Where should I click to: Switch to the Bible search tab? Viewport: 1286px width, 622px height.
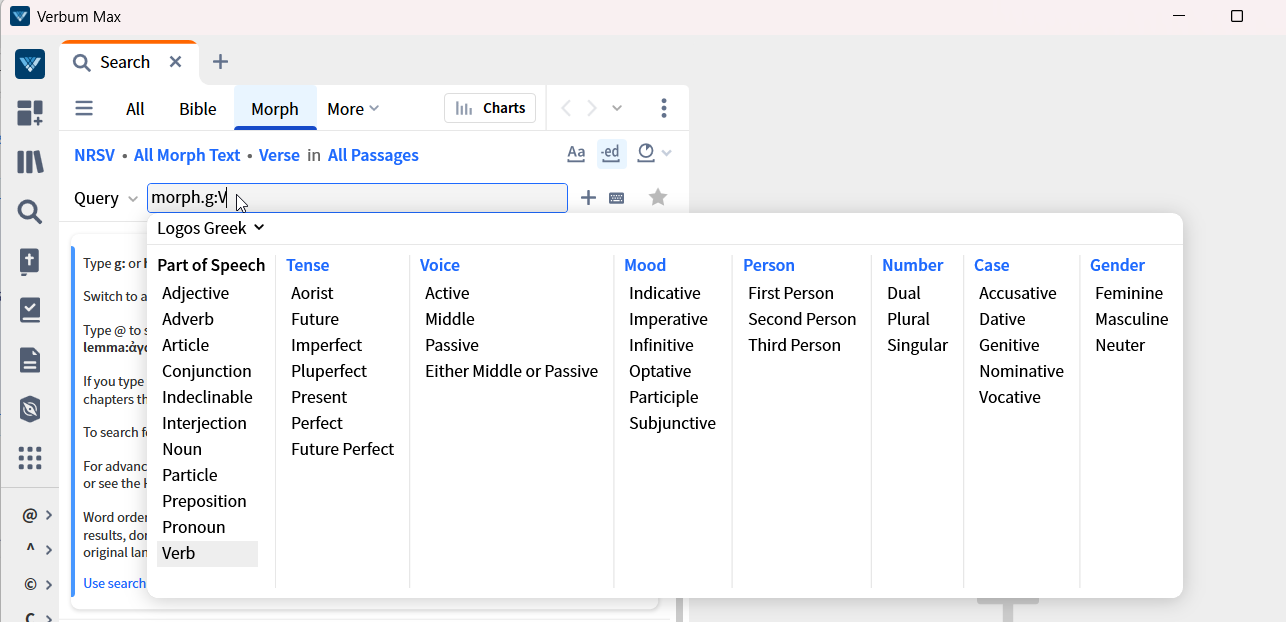(x=198, y=109)
